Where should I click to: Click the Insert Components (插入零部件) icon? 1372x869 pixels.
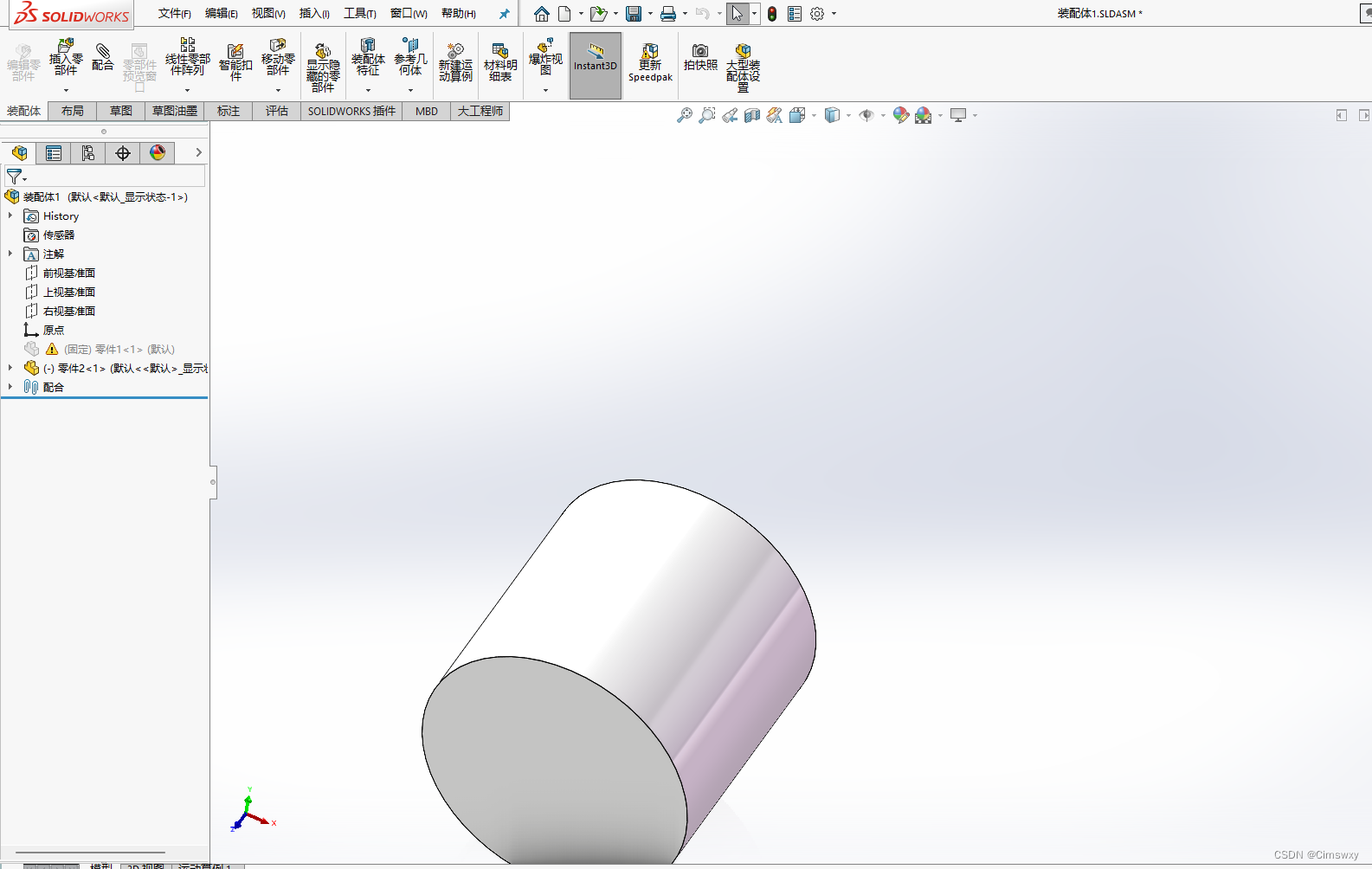click(66, 58)
